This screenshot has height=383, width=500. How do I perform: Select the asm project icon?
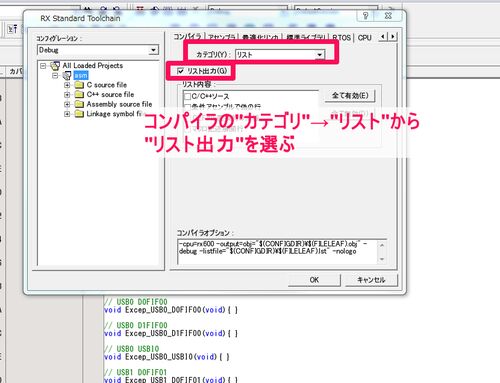tap(67, 76)
